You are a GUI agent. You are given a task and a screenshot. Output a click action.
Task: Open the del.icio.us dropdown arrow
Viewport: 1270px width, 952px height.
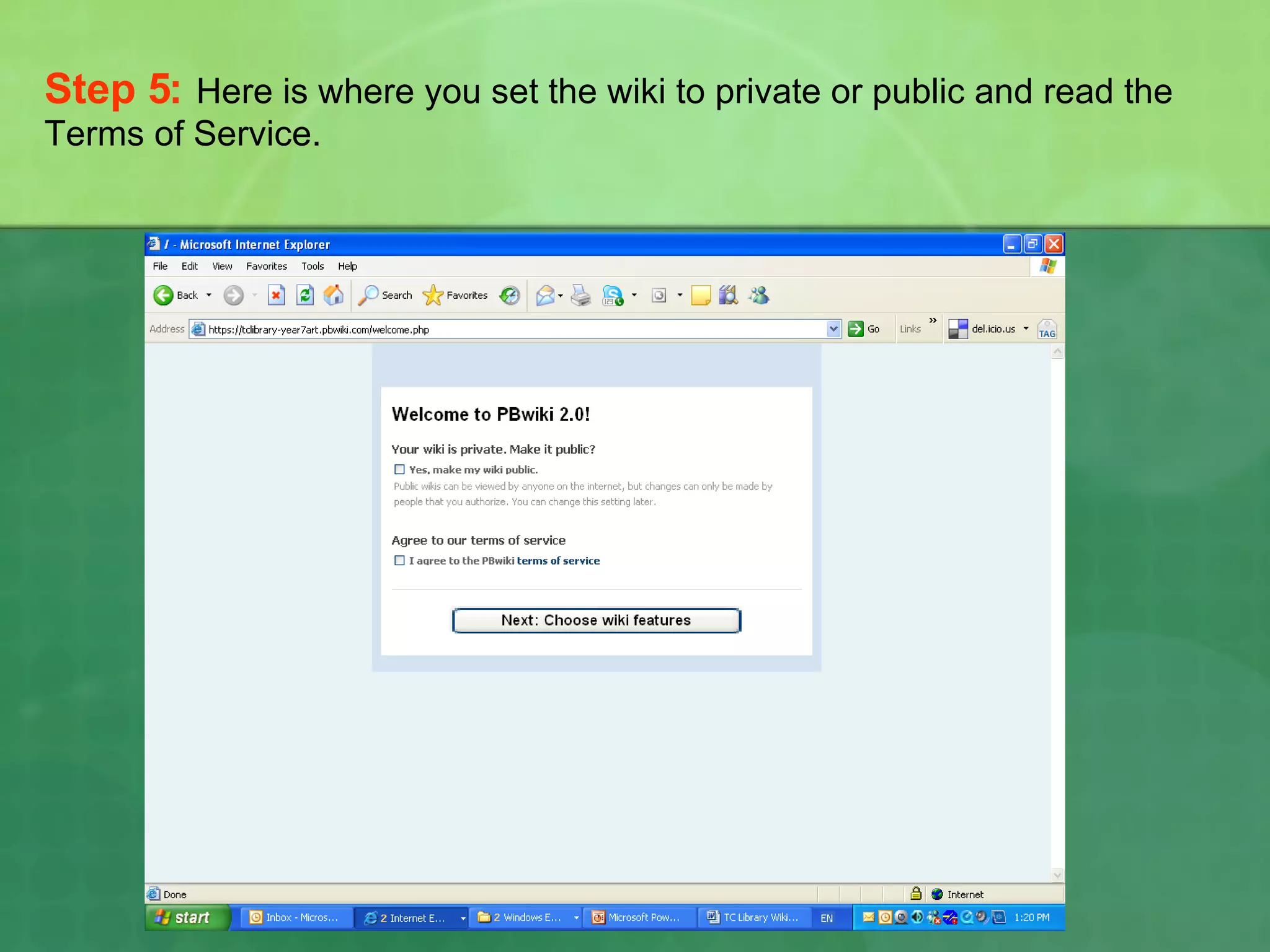point(1026,328)
